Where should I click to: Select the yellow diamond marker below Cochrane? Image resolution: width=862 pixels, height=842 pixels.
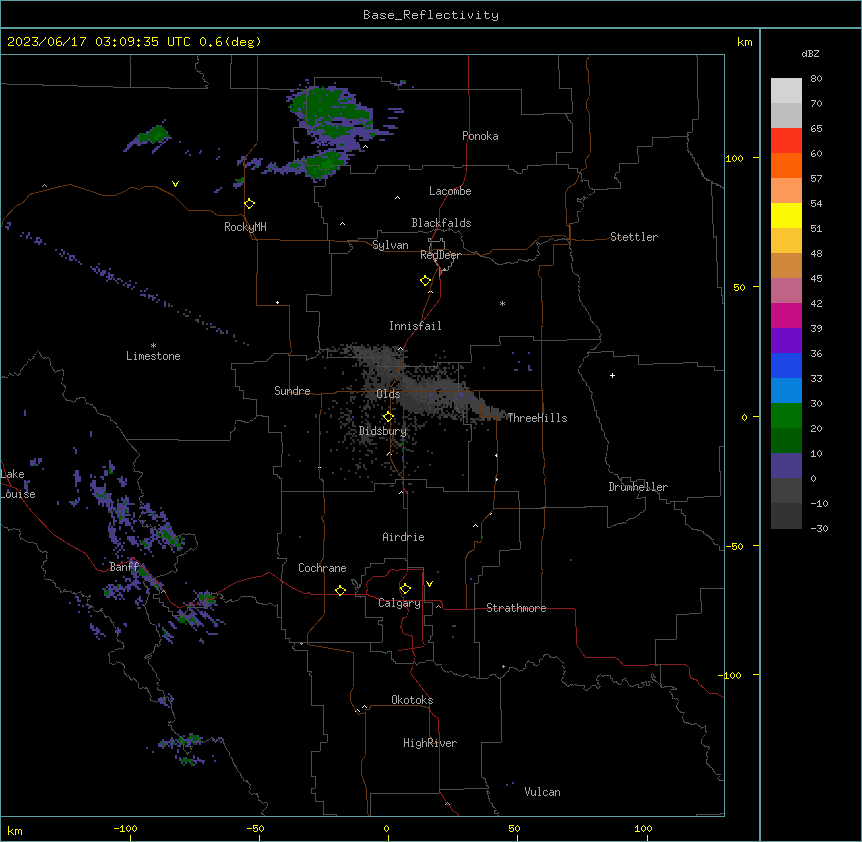coord(340,590)
